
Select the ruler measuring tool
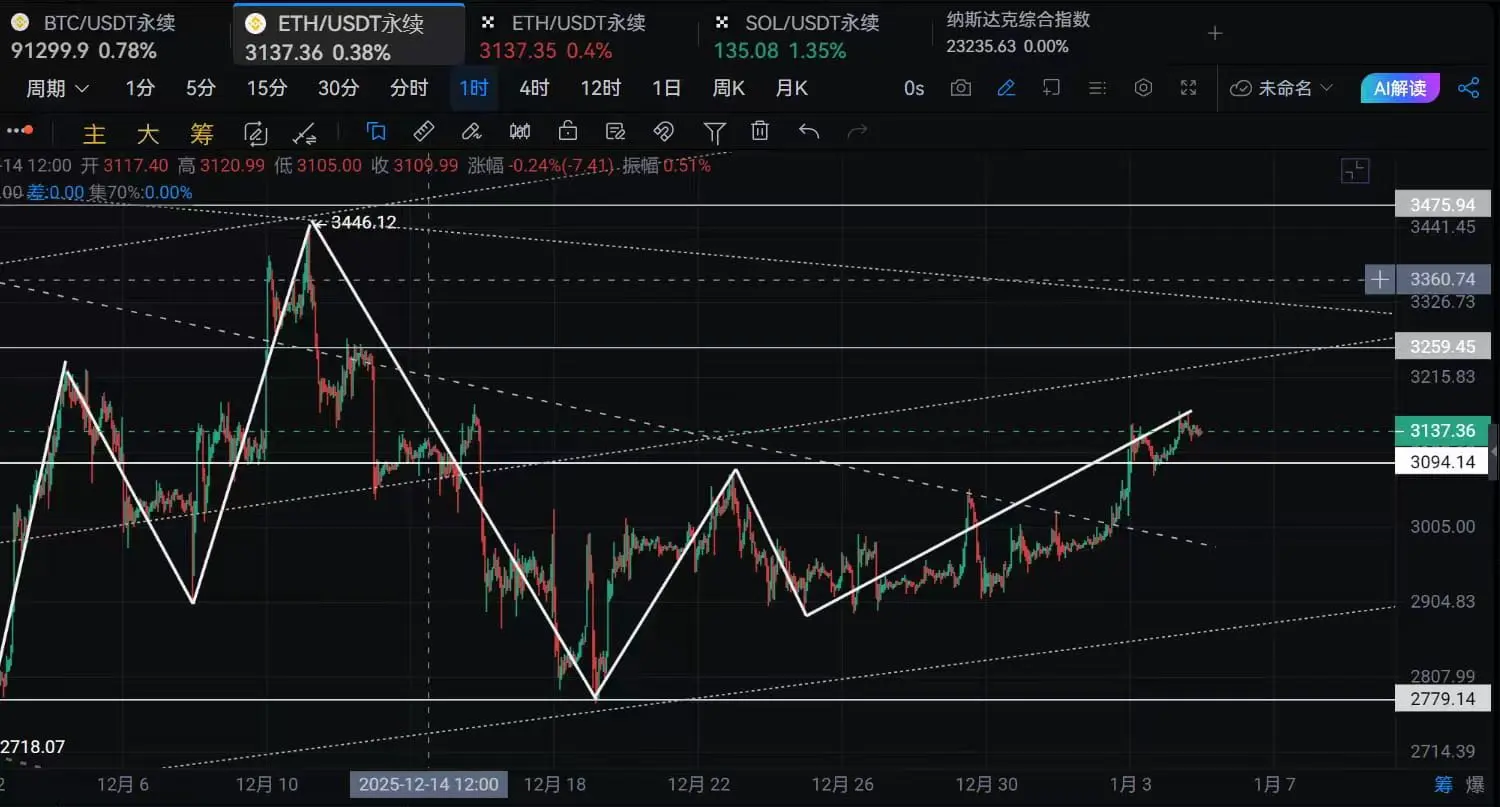(x=424, y=131)
